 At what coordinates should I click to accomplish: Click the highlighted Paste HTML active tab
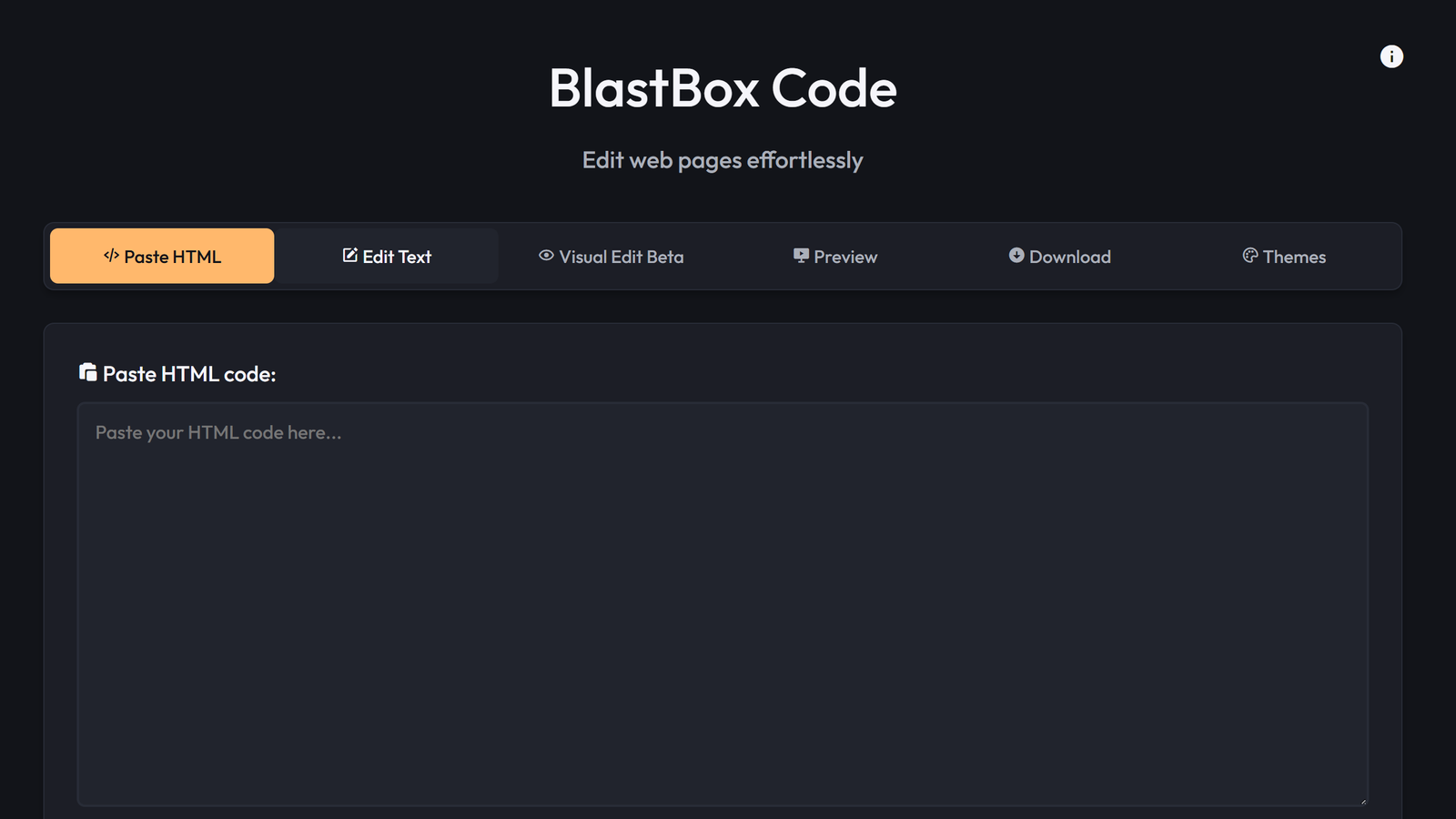162,256
